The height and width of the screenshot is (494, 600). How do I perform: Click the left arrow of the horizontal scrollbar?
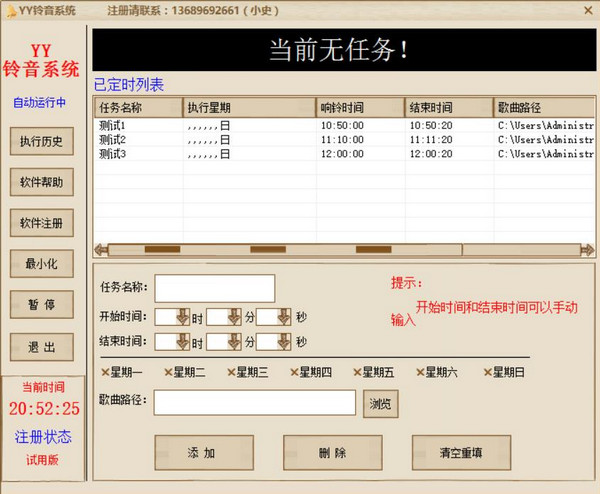click(100, 250)
